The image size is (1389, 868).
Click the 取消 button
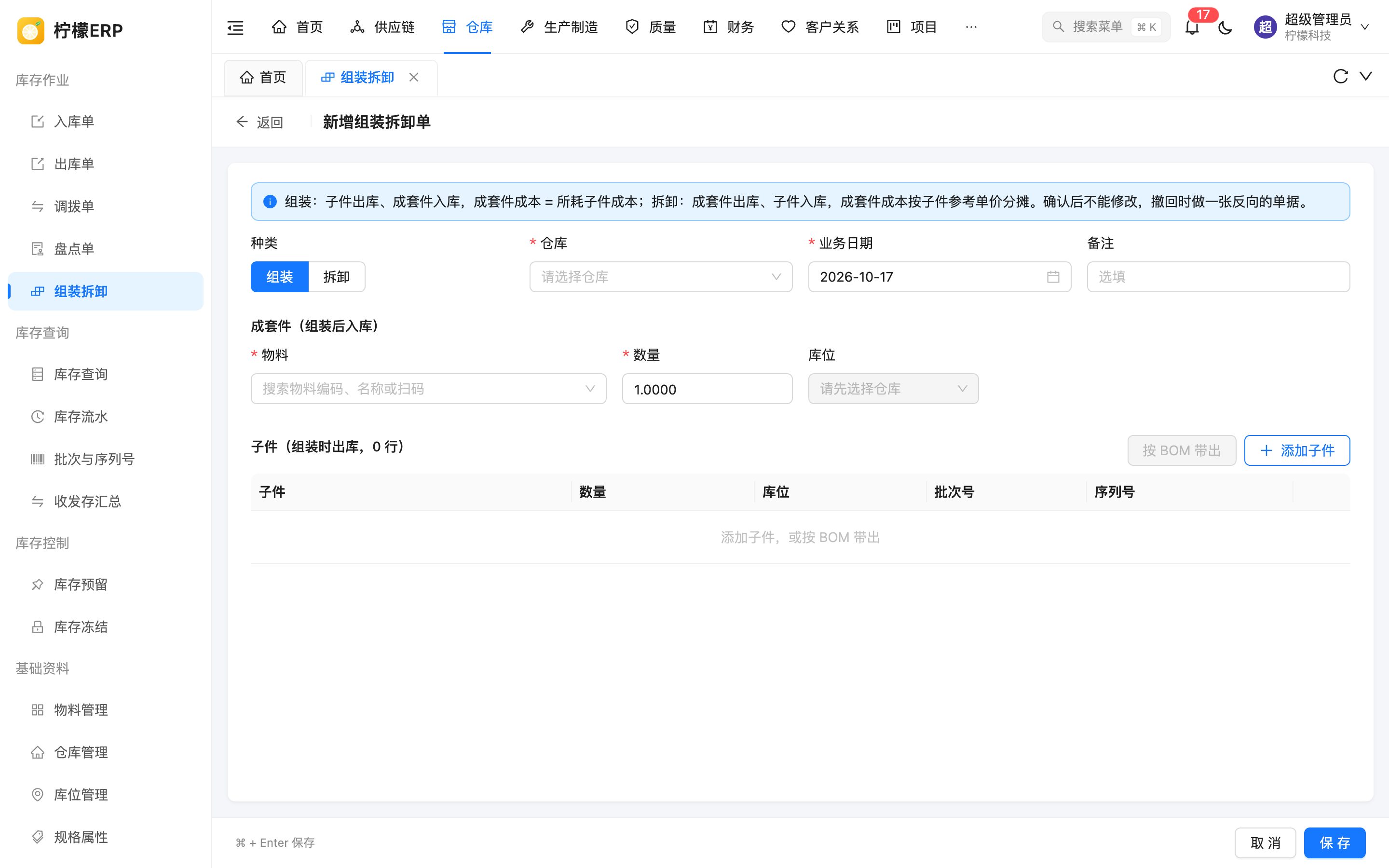tap(1265, 843)
